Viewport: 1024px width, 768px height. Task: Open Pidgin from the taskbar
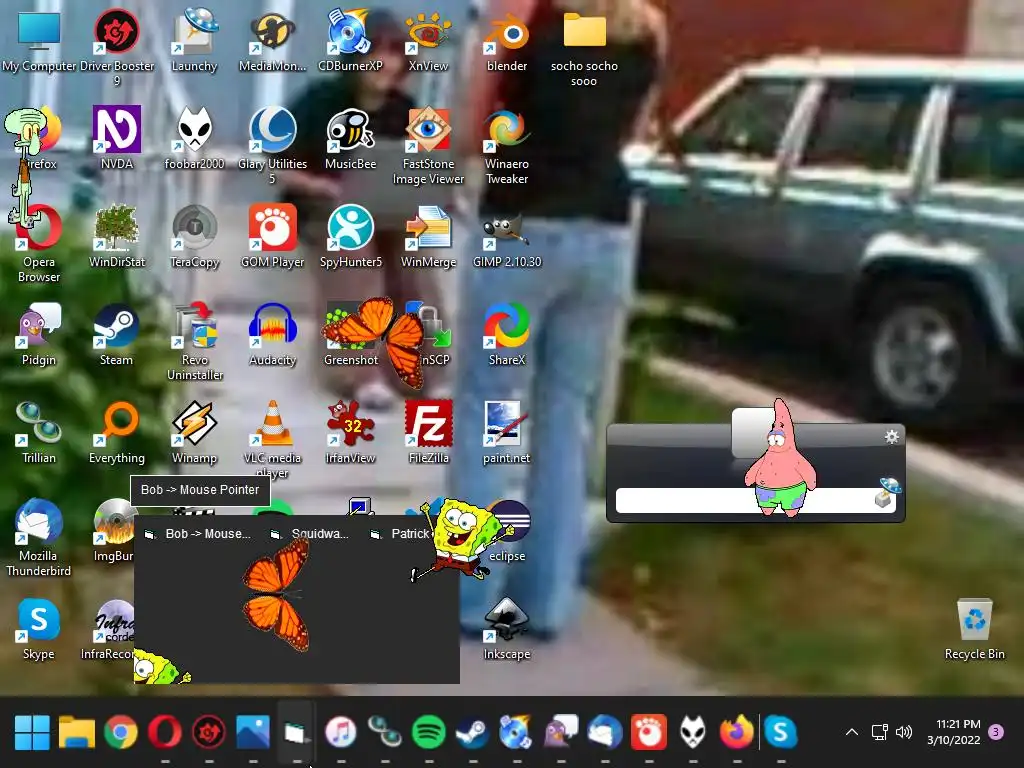[561, 732]
